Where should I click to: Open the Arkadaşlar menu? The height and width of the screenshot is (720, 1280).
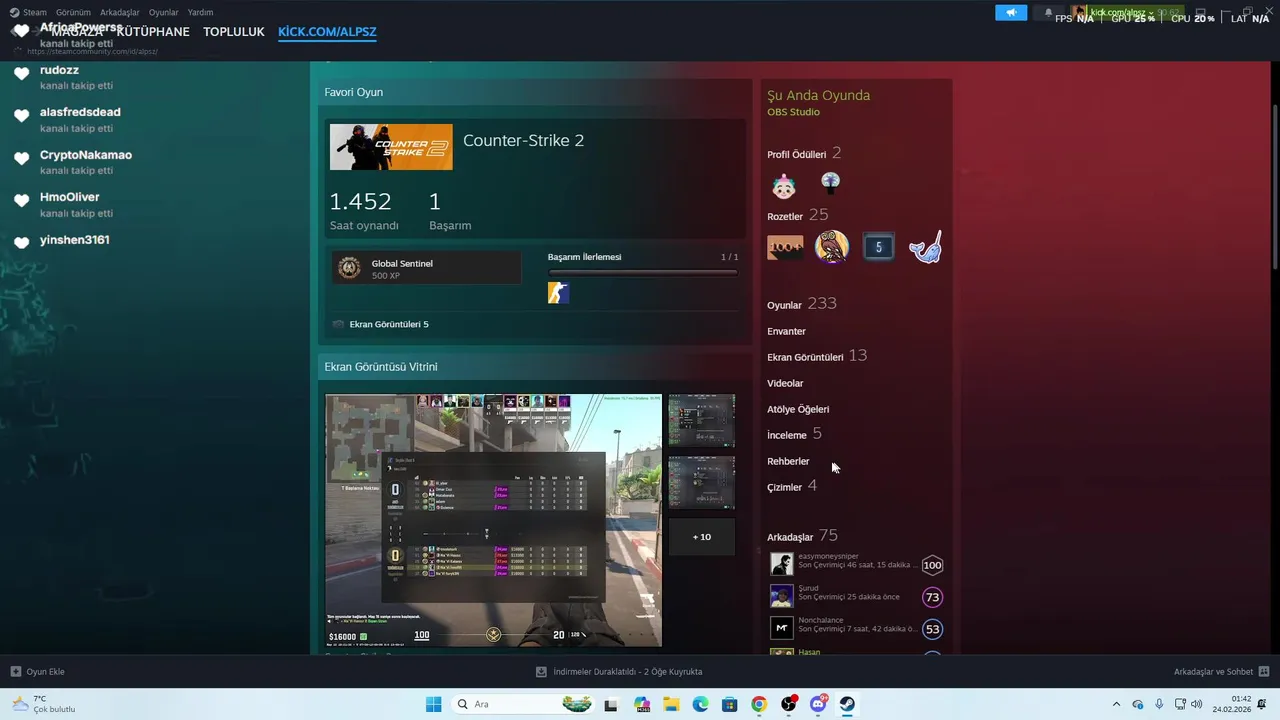pos(120,12)
